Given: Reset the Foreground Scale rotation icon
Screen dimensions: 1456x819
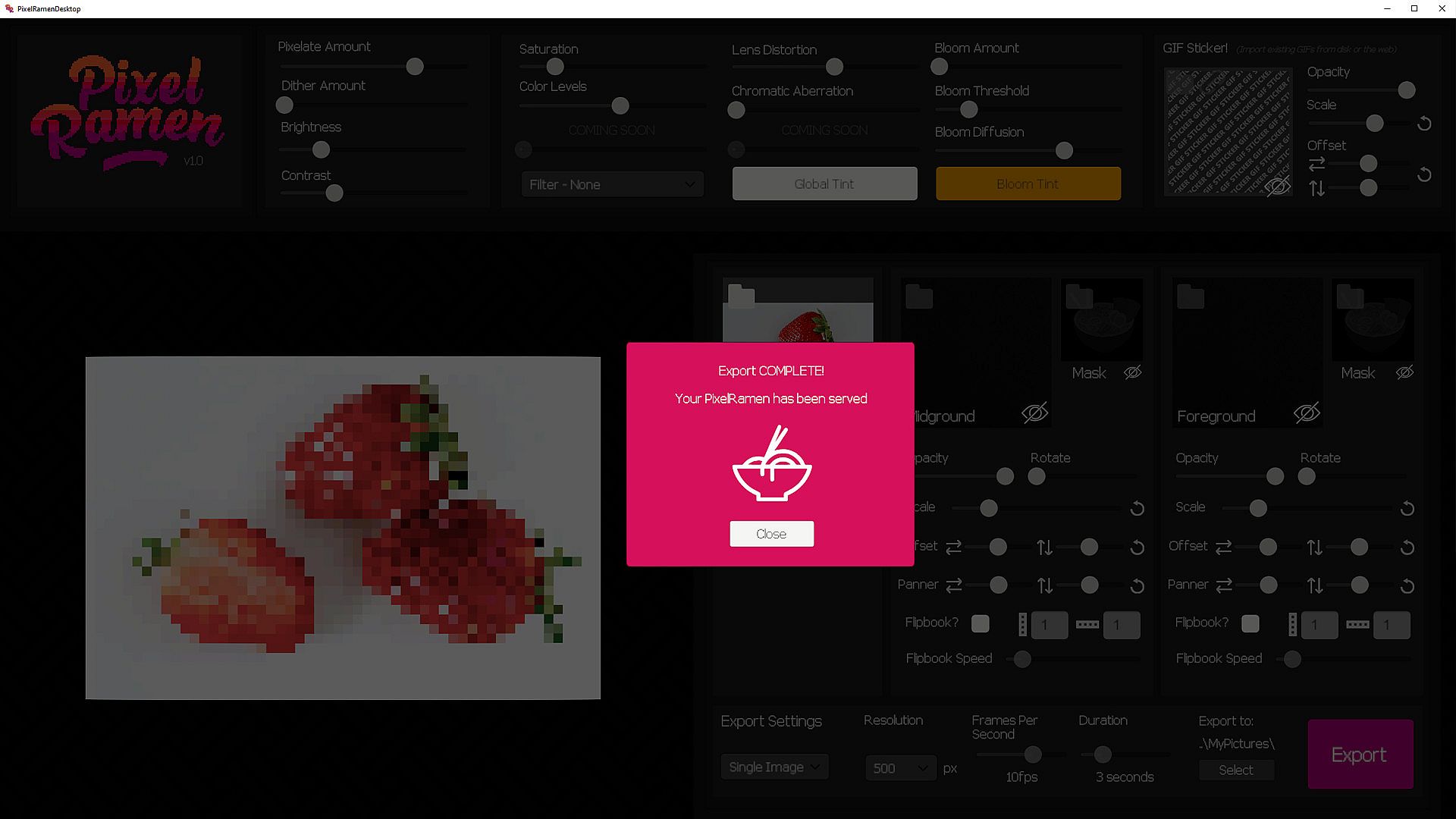Looking at the screenshot, I should click(1407, 509).
